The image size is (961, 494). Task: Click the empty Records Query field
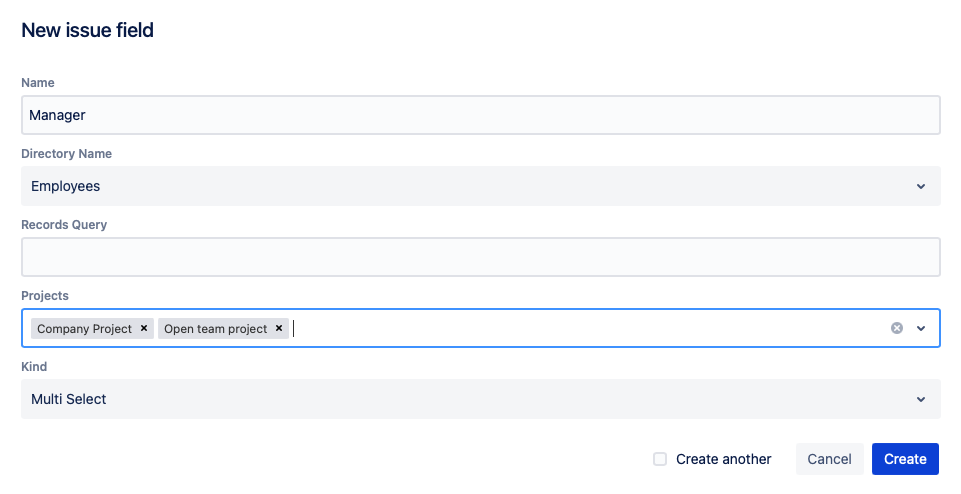pos(480,257)
